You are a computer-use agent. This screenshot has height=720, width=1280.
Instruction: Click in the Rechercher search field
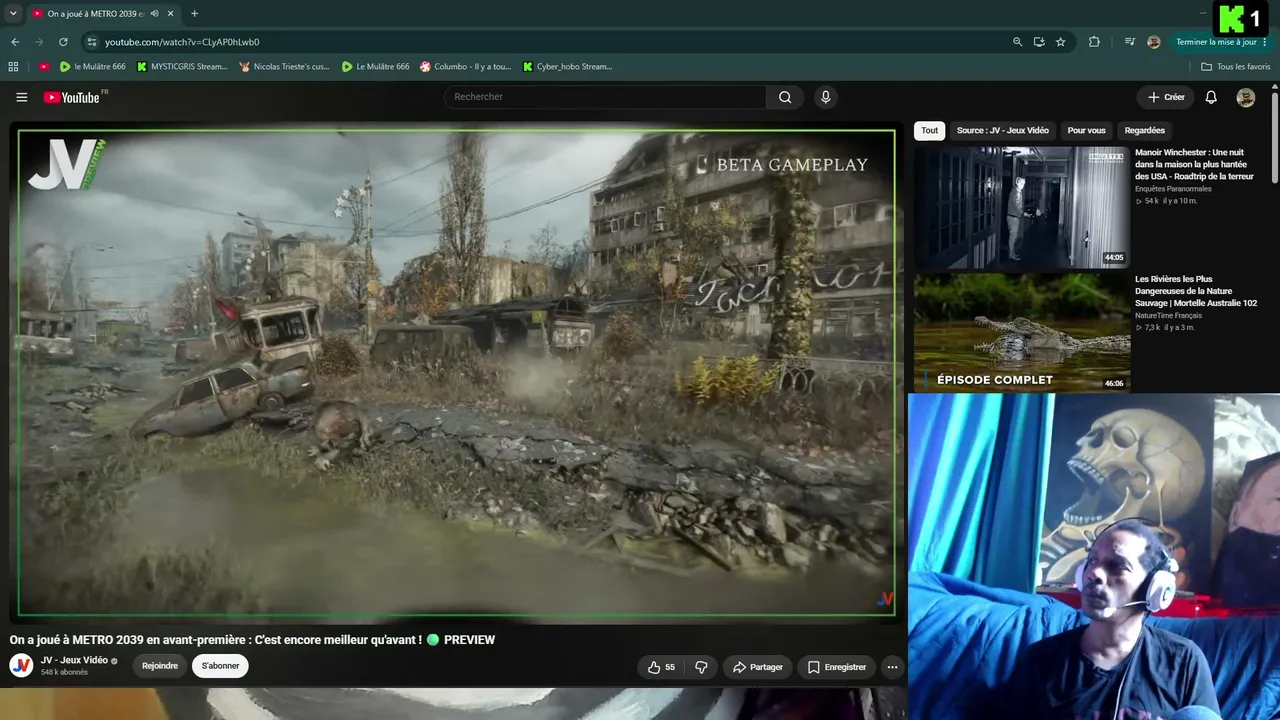pos(605,97)
